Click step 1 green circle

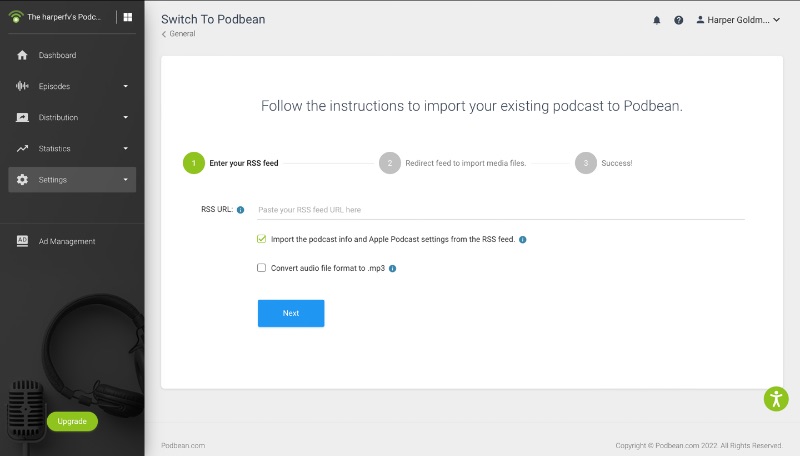point(194,163)
